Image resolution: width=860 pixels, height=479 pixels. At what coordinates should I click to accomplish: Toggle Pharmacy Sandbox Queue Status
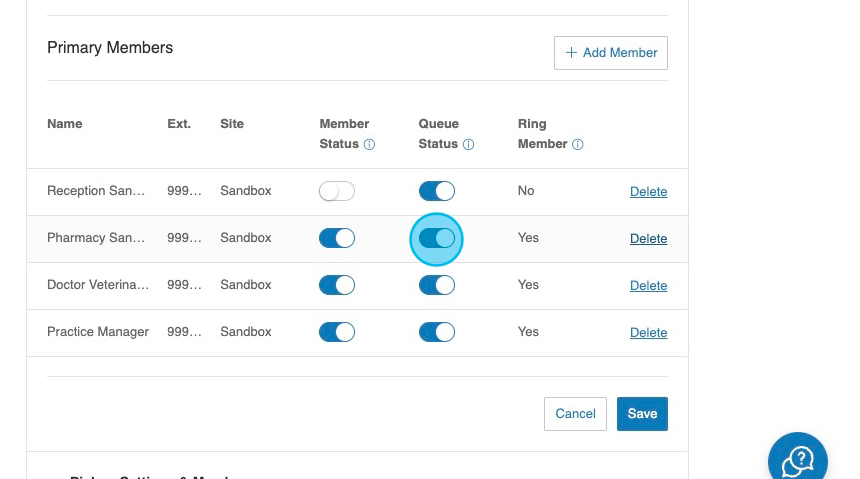pyautogui.click(x=436, y=238)
